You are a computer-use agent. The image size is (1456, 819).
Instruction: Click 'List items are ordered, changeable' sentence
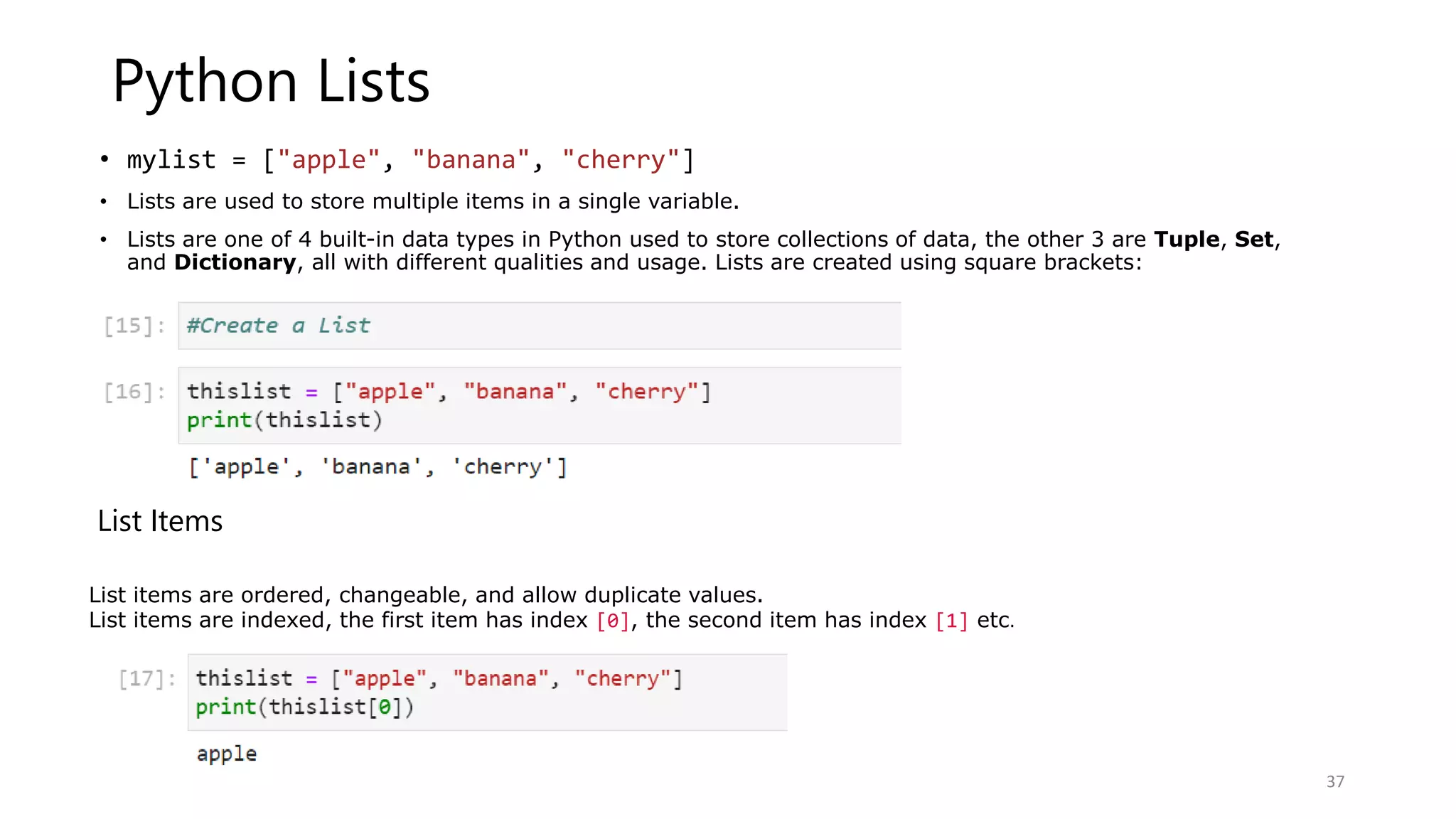426,595
